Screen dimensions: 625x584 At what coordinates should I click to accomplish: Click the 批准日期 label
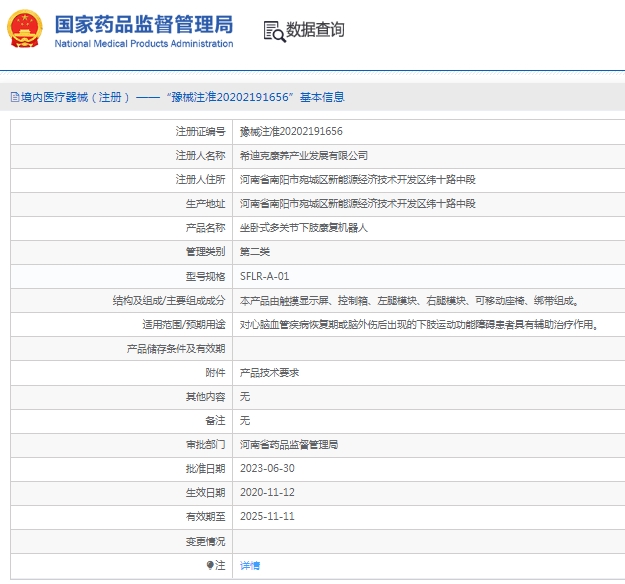coord(205,468)
